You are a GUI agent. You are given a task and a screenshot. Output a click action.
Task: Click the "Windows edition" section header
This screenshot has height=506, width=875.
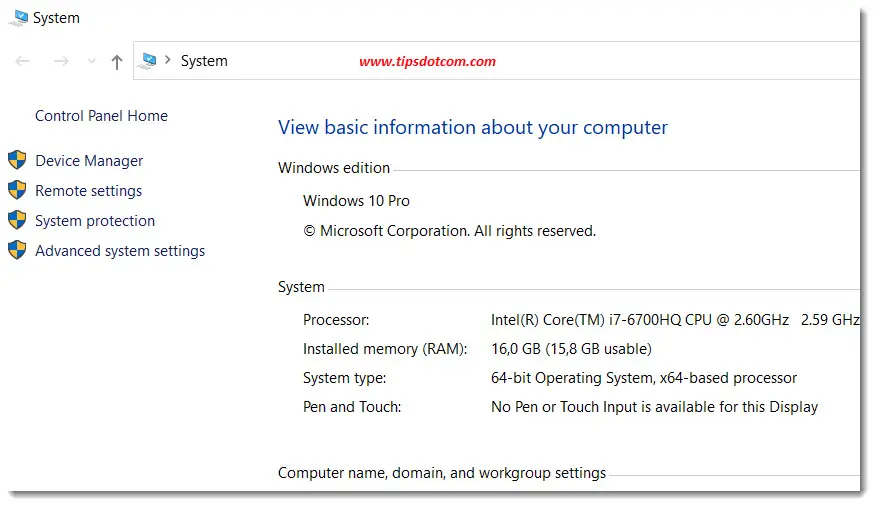click(334, 168)
